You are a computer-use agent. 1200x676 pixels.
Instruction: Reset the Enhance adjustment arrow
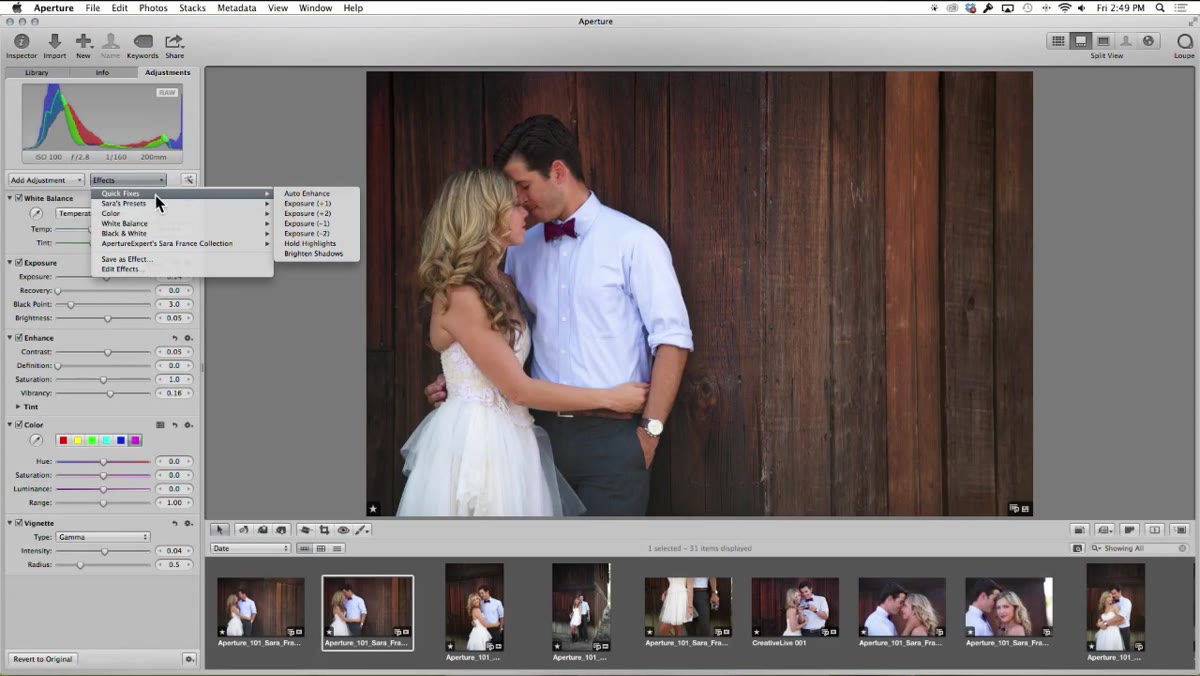coord(175,338)
